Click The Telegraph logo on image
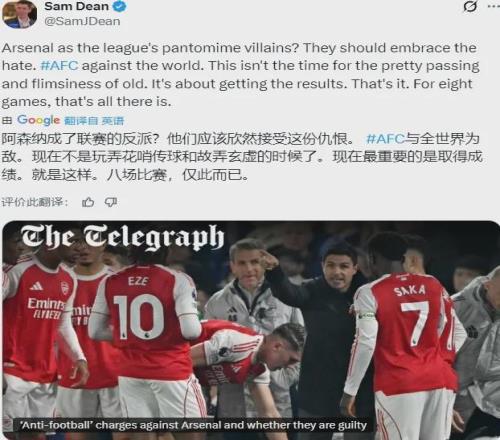 [123, 237]
